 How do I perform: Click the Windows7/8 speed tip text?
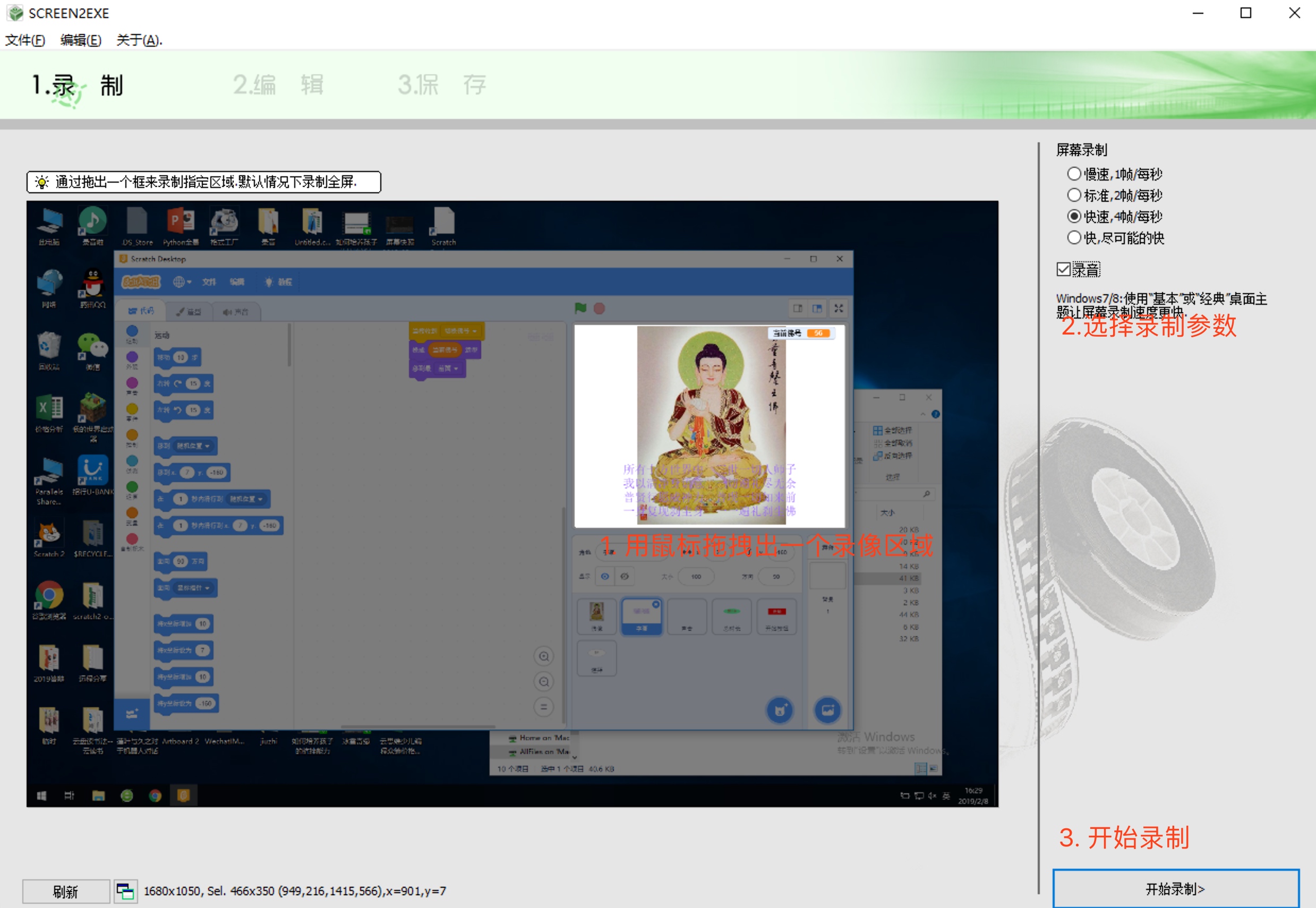coord(1162,305)
